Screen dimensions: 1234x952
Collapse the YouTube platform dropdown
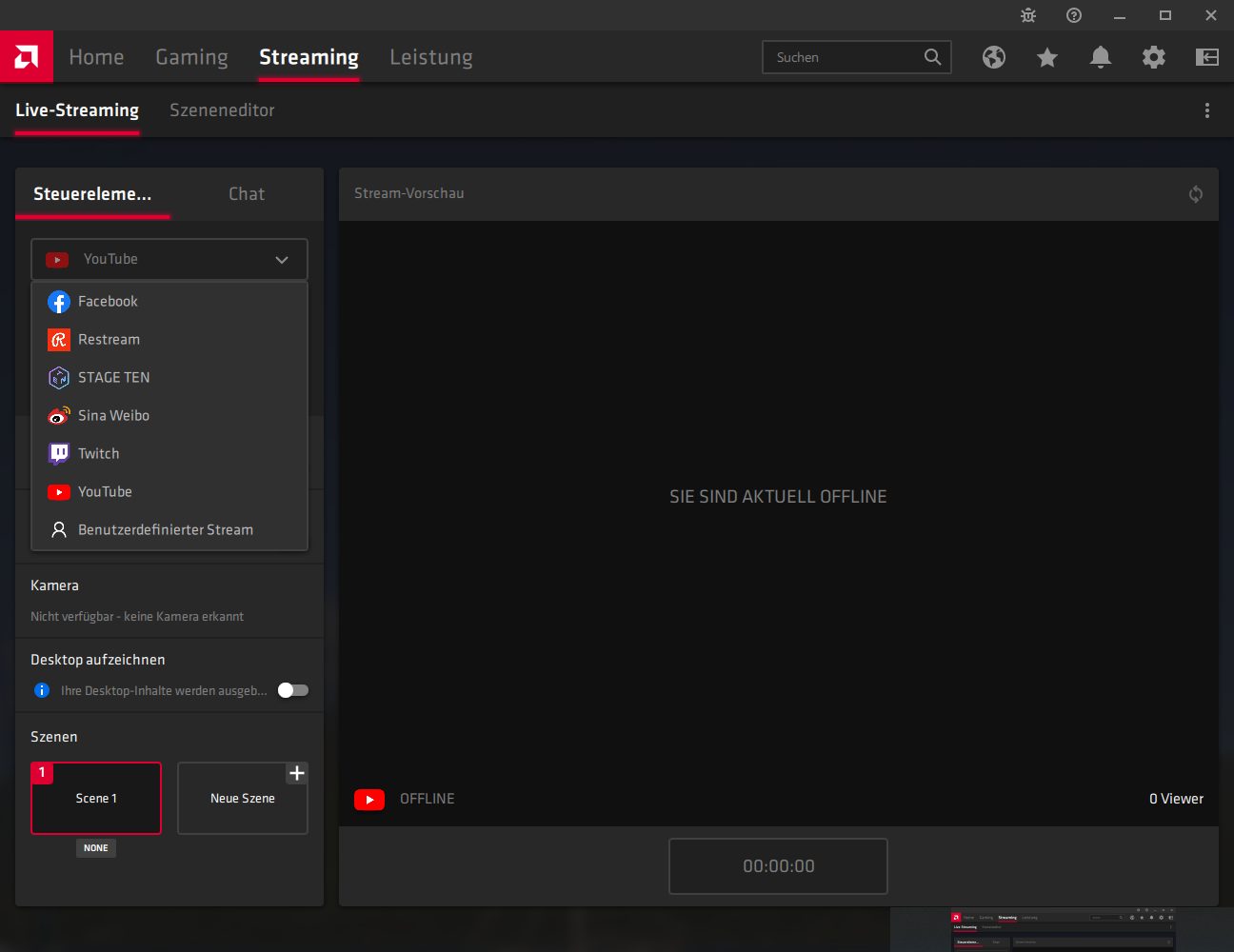click(169, 259)
